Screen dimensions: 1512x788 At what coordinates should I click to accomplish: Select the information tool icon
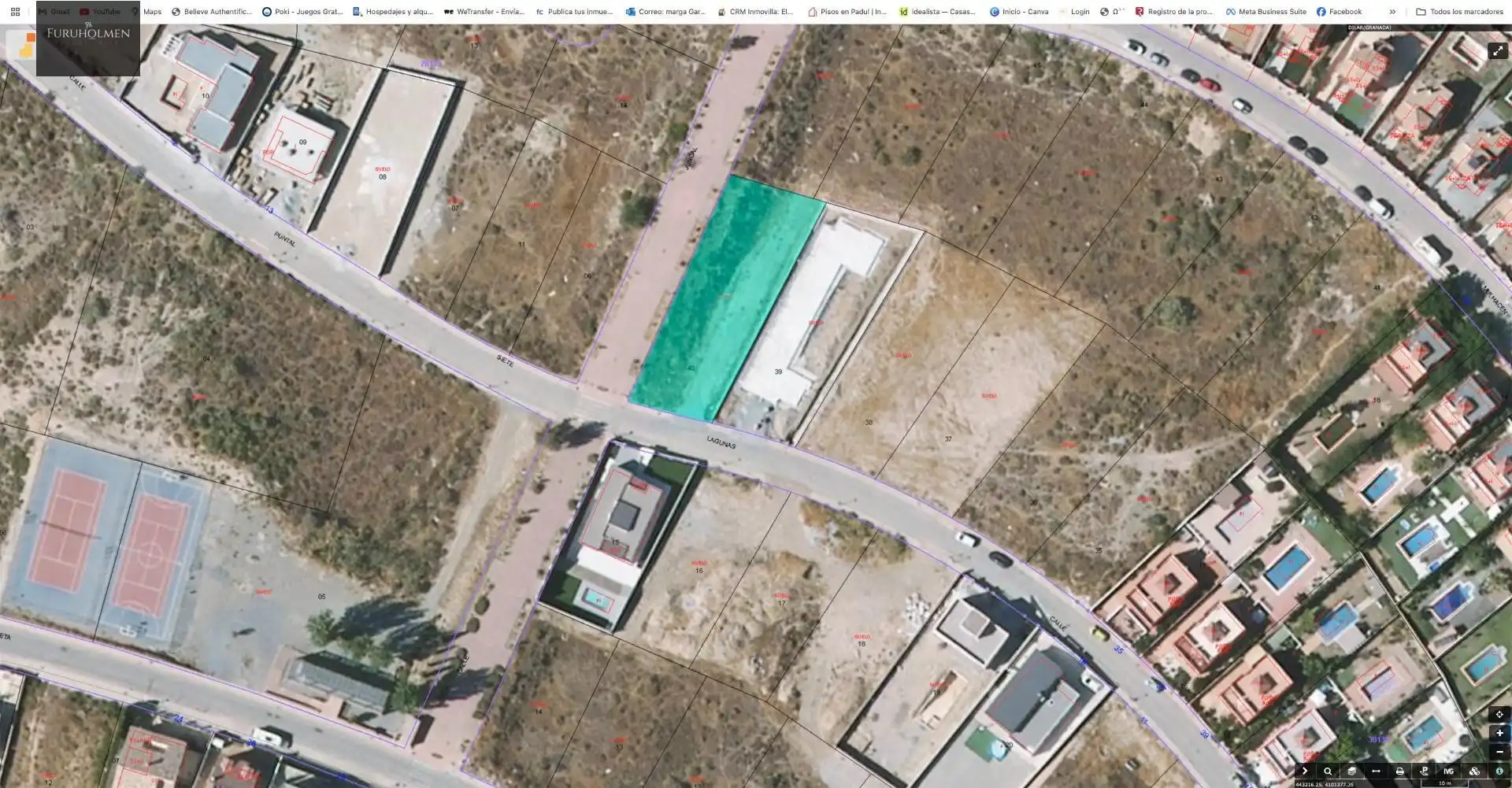(1499, 771)
